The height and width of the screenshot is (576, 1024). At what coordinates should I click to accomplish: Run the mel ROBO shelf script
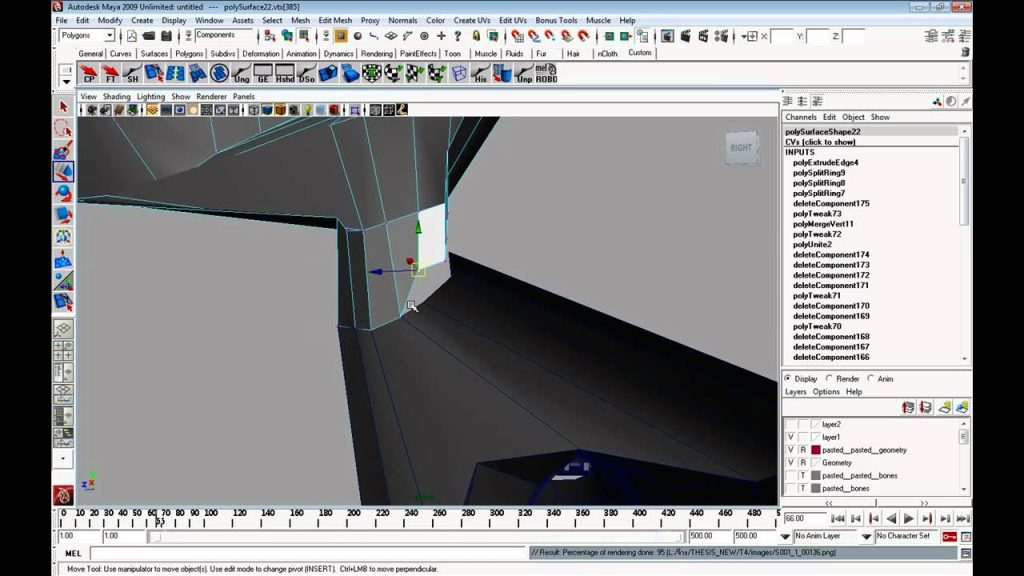(546, 73)
